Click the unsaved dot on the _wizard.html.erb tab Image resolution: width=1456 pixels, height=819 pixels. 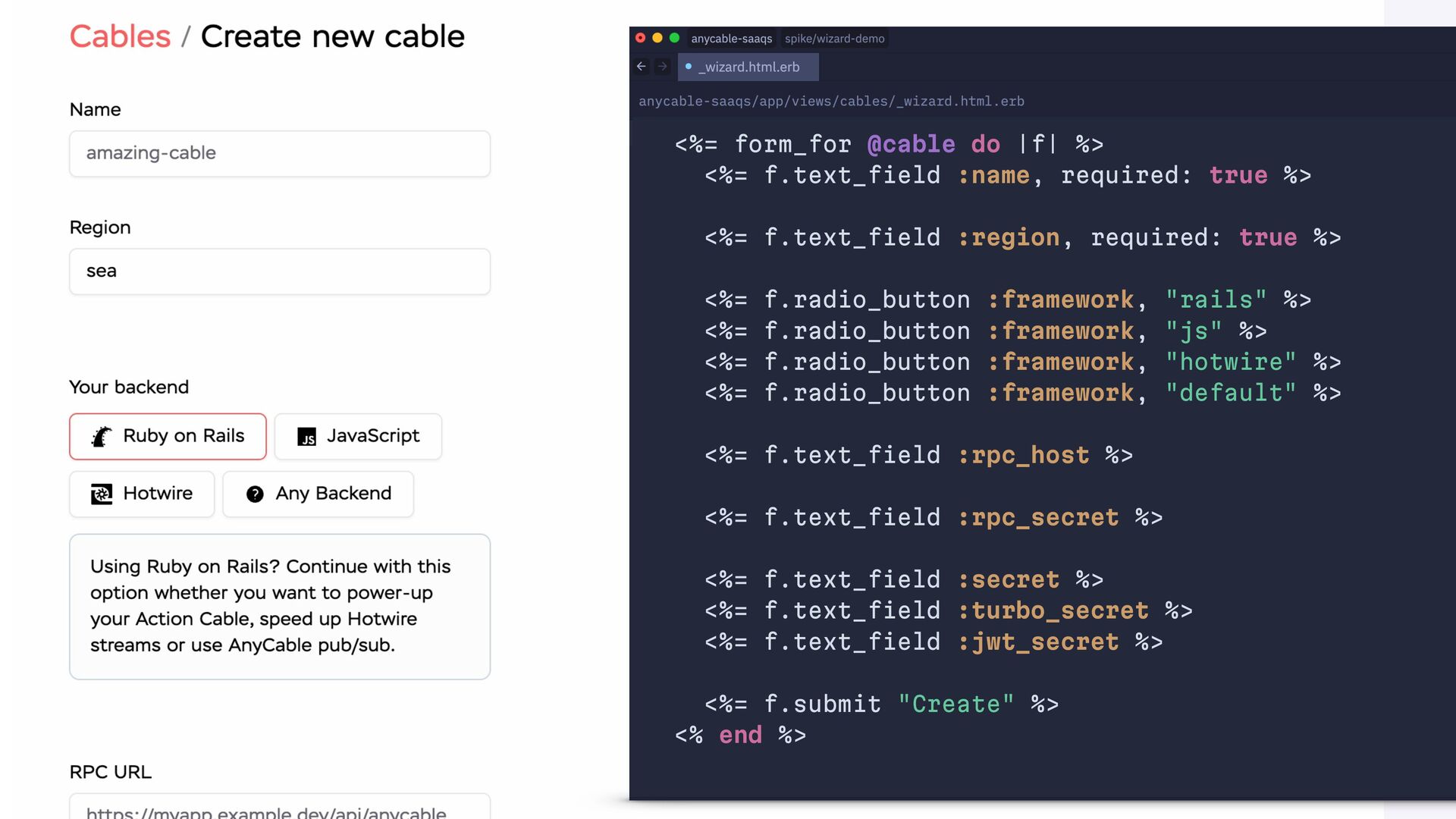pyautogui.click(x=689, y=67)
